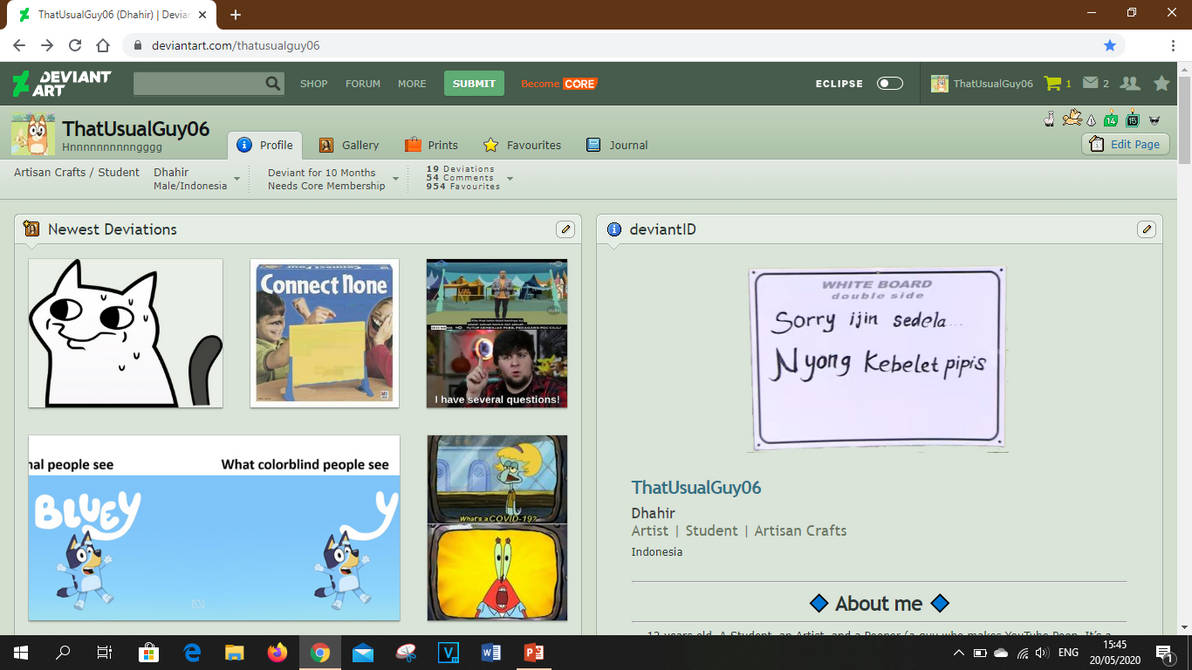Viewport: 1192px width, 670px height.
Task: Click the llama badge icon
Action: pyautogui.click(x=1049, y=119)
